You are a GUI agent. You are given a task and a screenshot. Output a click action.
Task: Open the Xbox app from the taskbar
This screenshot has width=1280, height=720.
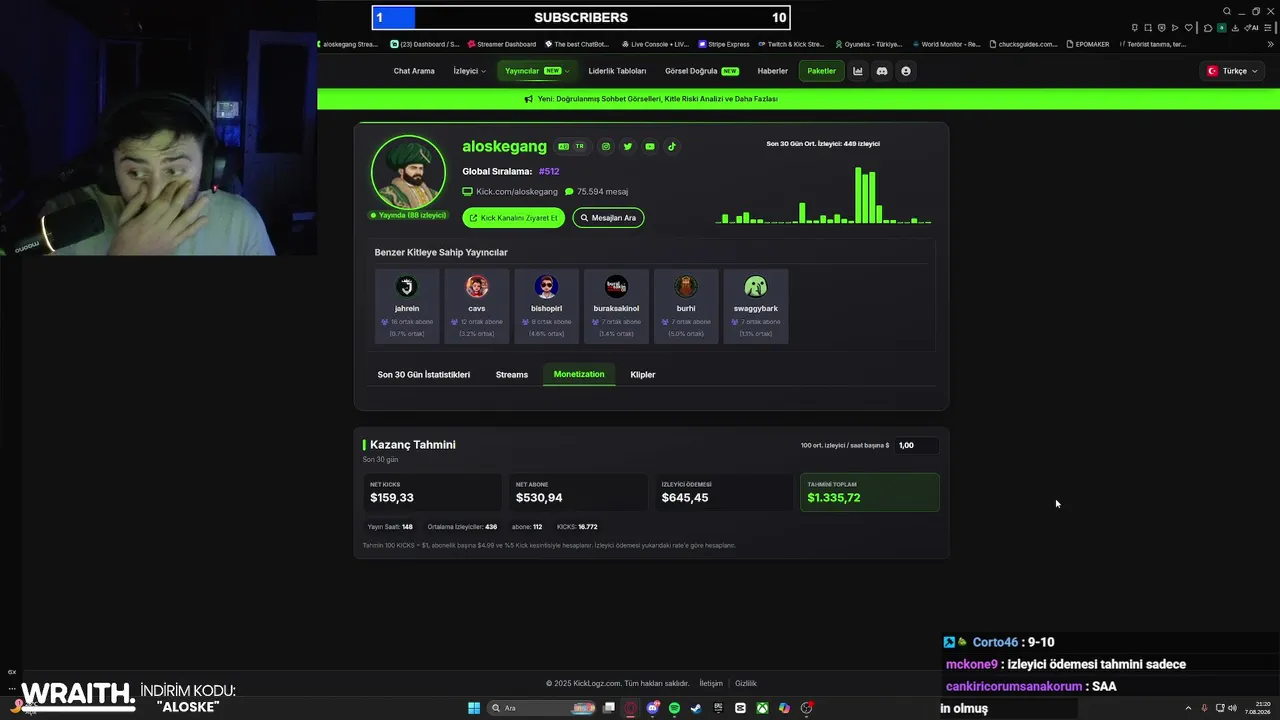coord(762,708)
